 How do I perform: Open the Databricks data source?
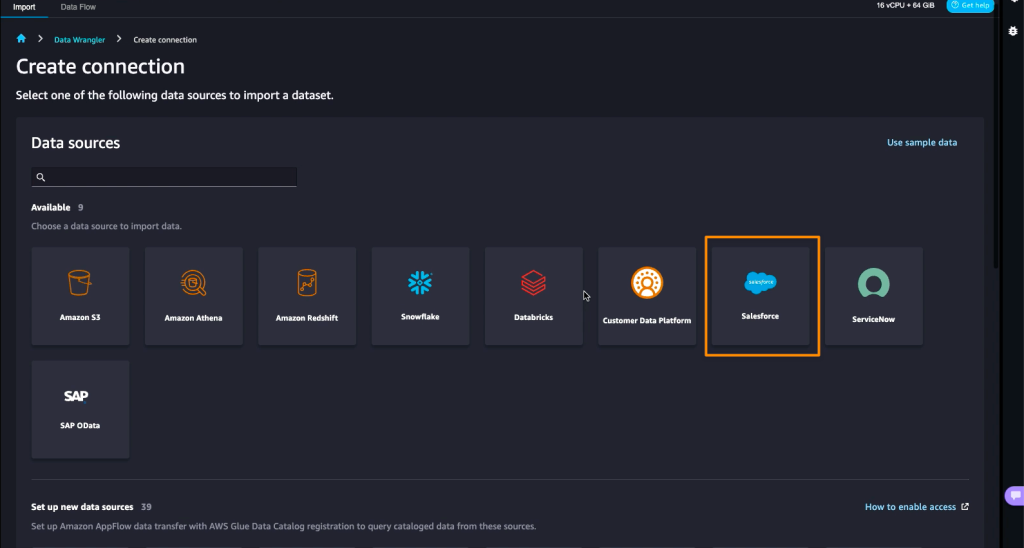534,296
